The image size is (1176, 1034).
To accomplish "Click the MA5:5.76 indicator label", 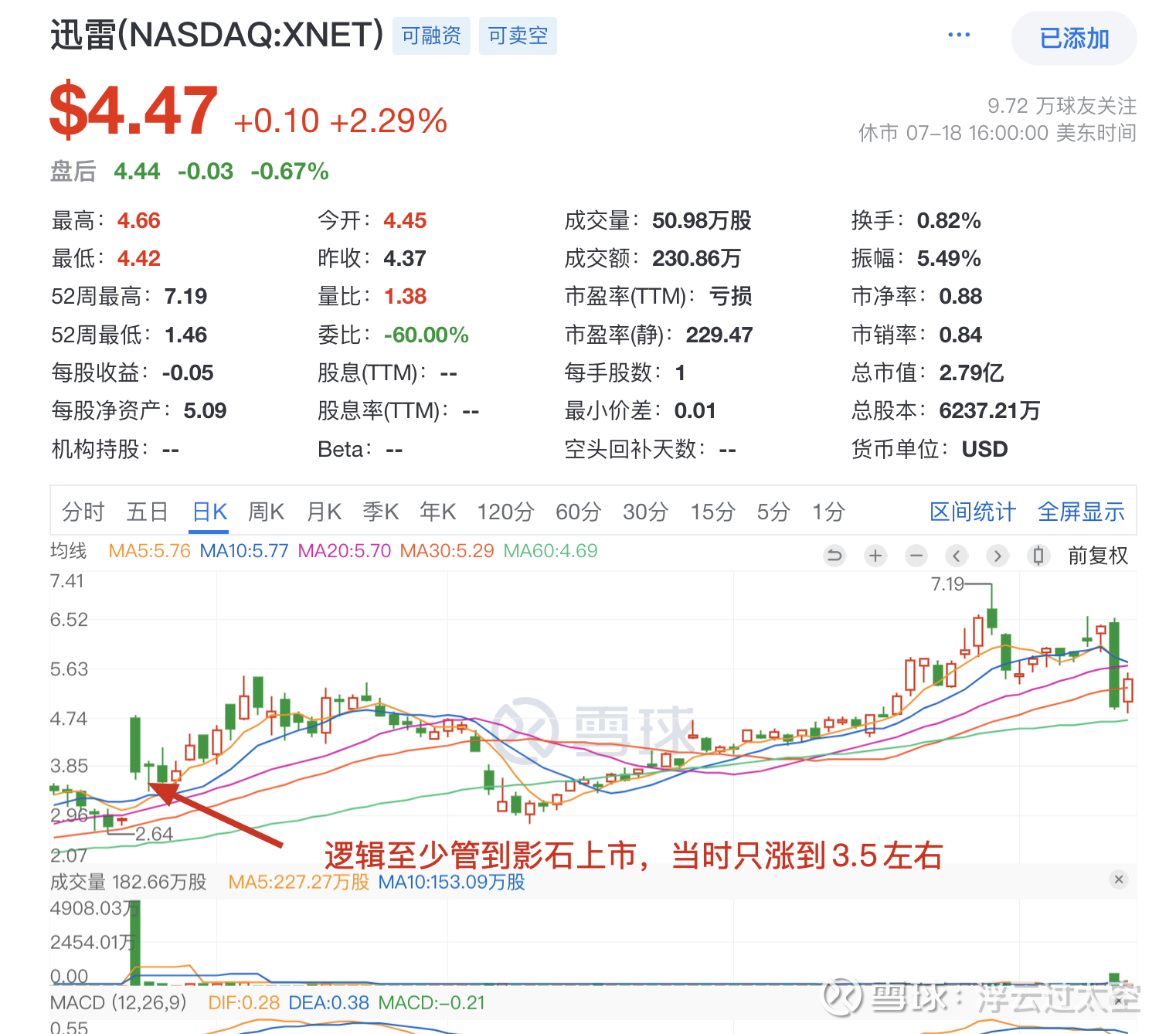I will pyautogui.click(x=149, y=551).
